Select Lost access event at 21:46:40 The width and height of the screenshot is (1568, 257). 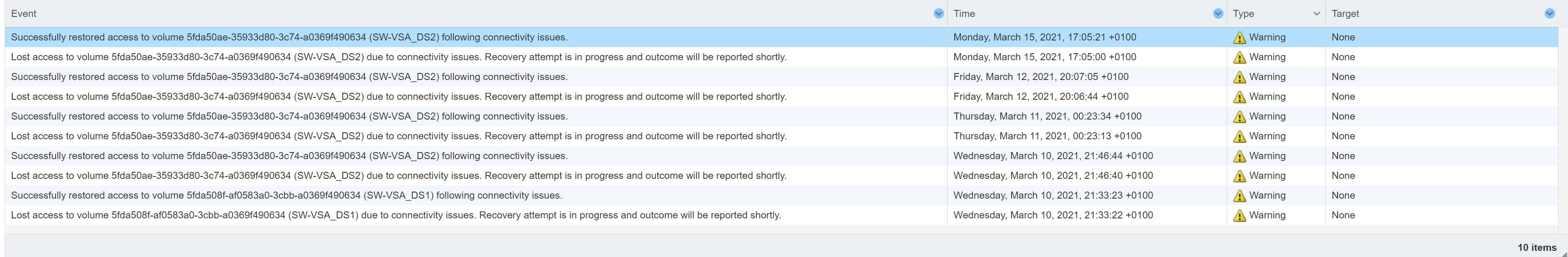[x=782, y=176]
